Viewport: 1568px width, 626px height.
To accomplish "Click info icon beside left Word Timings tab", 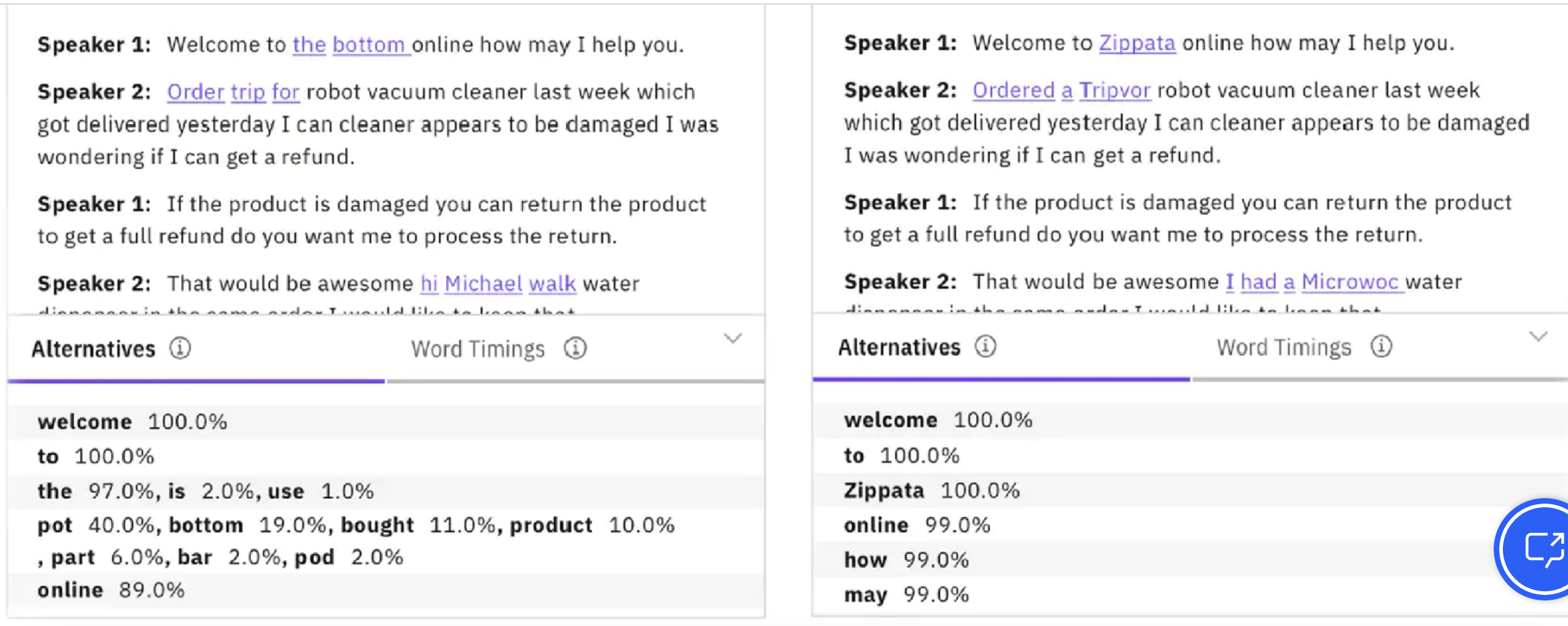I will (575, 348).
